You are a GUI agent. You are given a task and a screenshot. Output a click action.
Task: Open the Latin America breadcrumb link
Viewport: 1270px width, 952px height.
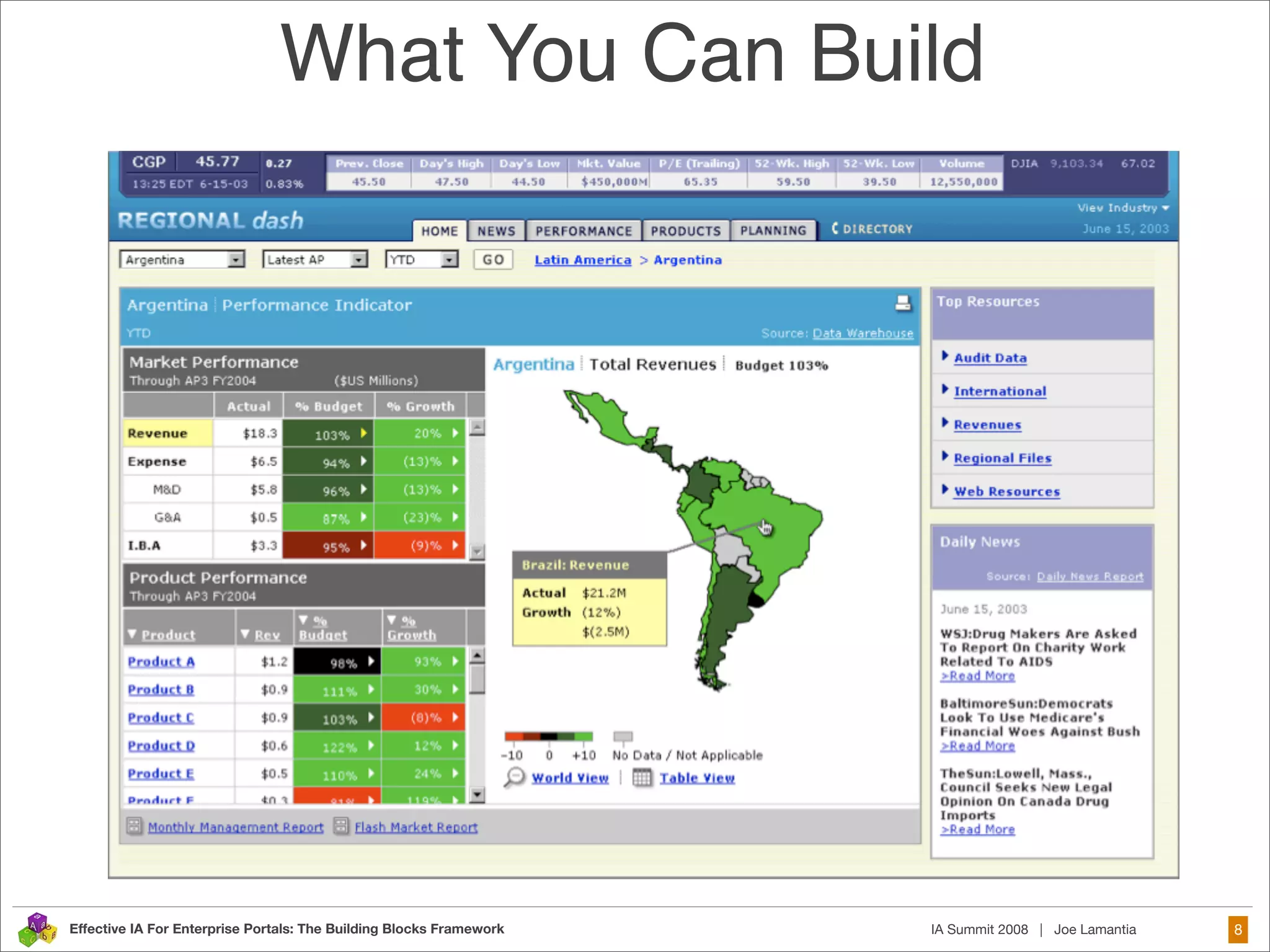[x=582, y=260]
